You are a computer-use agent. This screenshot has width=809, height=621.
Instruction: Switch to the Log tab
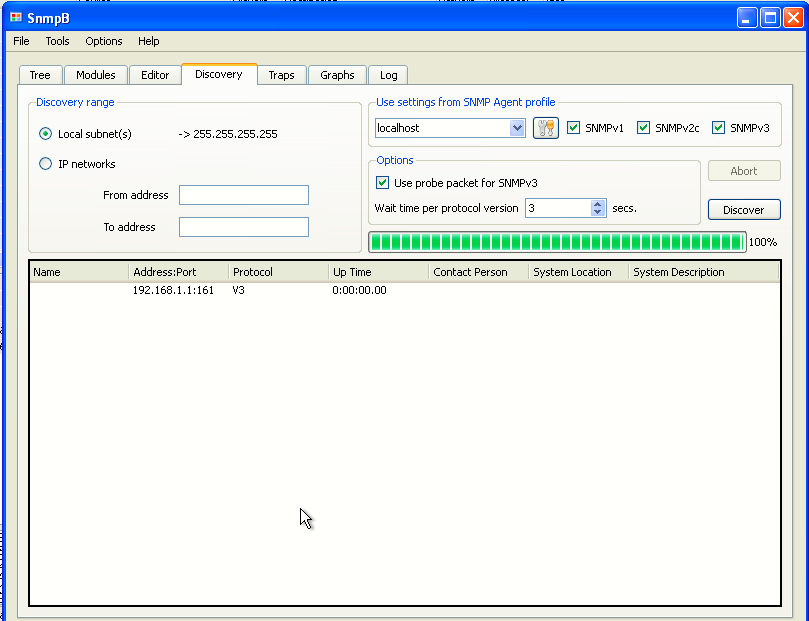(389, 75)
